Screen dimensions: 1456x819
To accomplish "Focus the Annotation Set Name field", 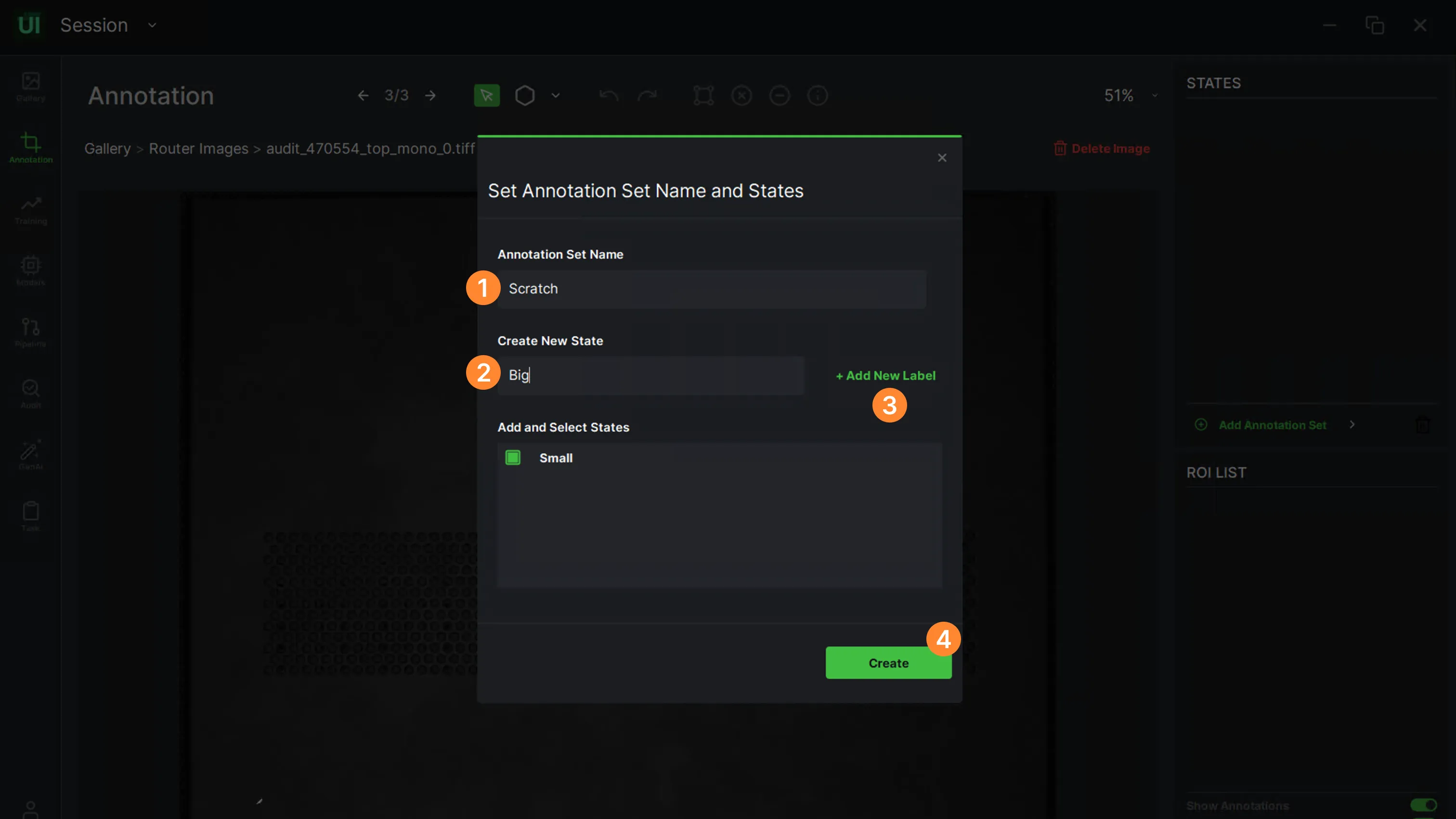I will click(712, 289).
